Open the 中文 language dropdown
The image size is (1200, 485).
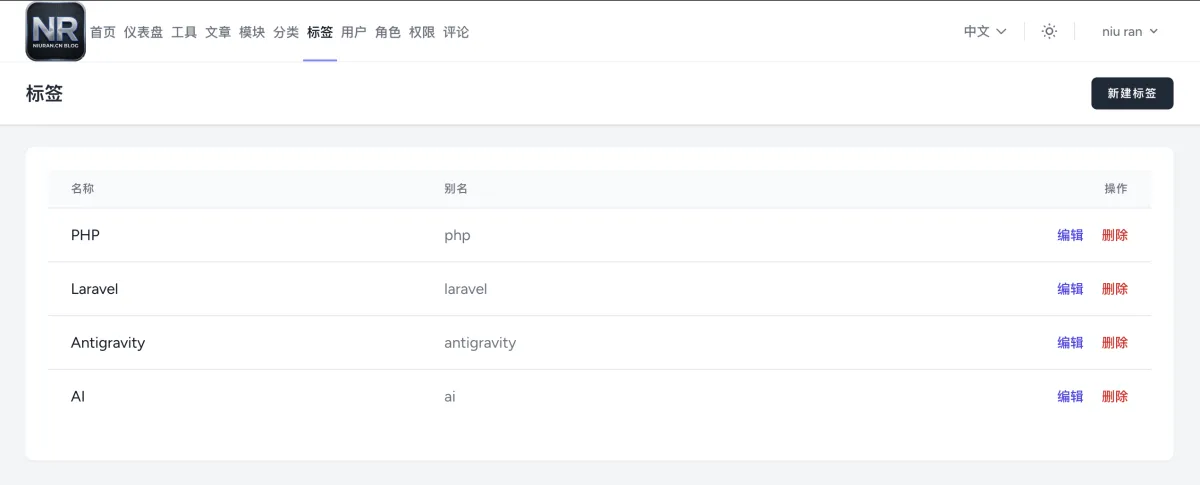point(984,32)
